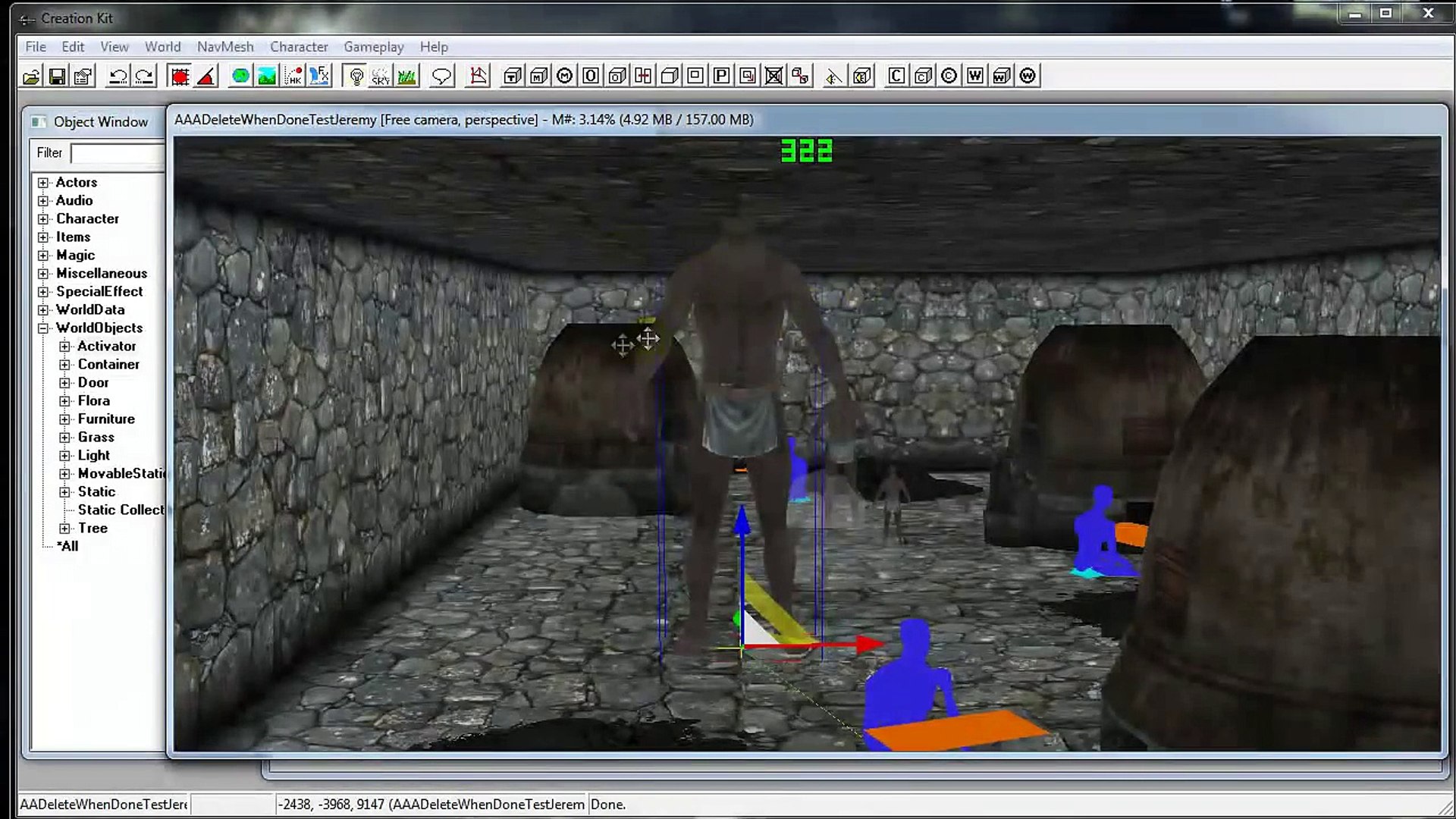
Task: Toggle the light bulb Brighten Lights icon
Action: tap(356, 76)
